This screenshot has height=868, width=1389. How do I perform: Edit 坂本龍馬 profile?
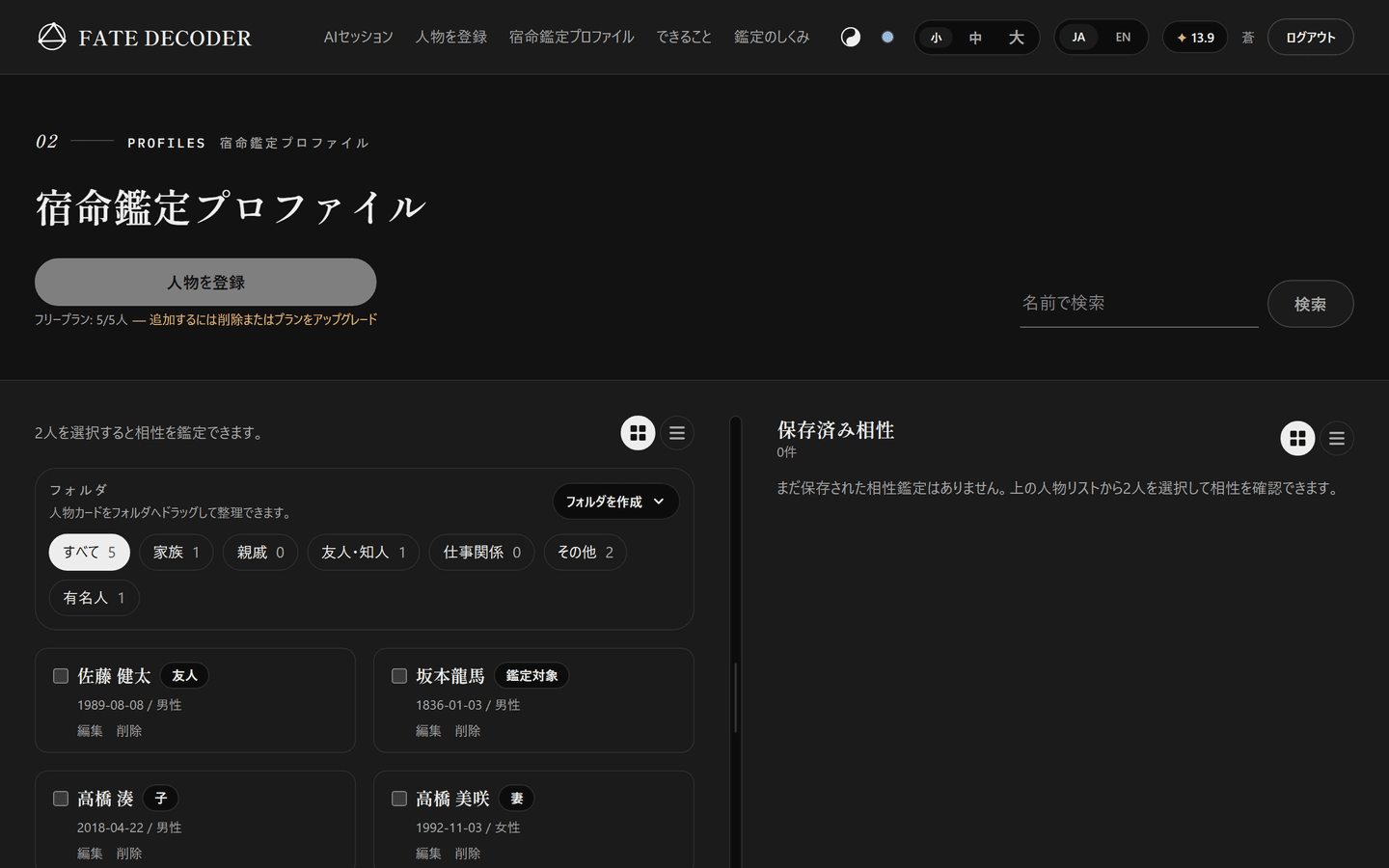(428, 731)
